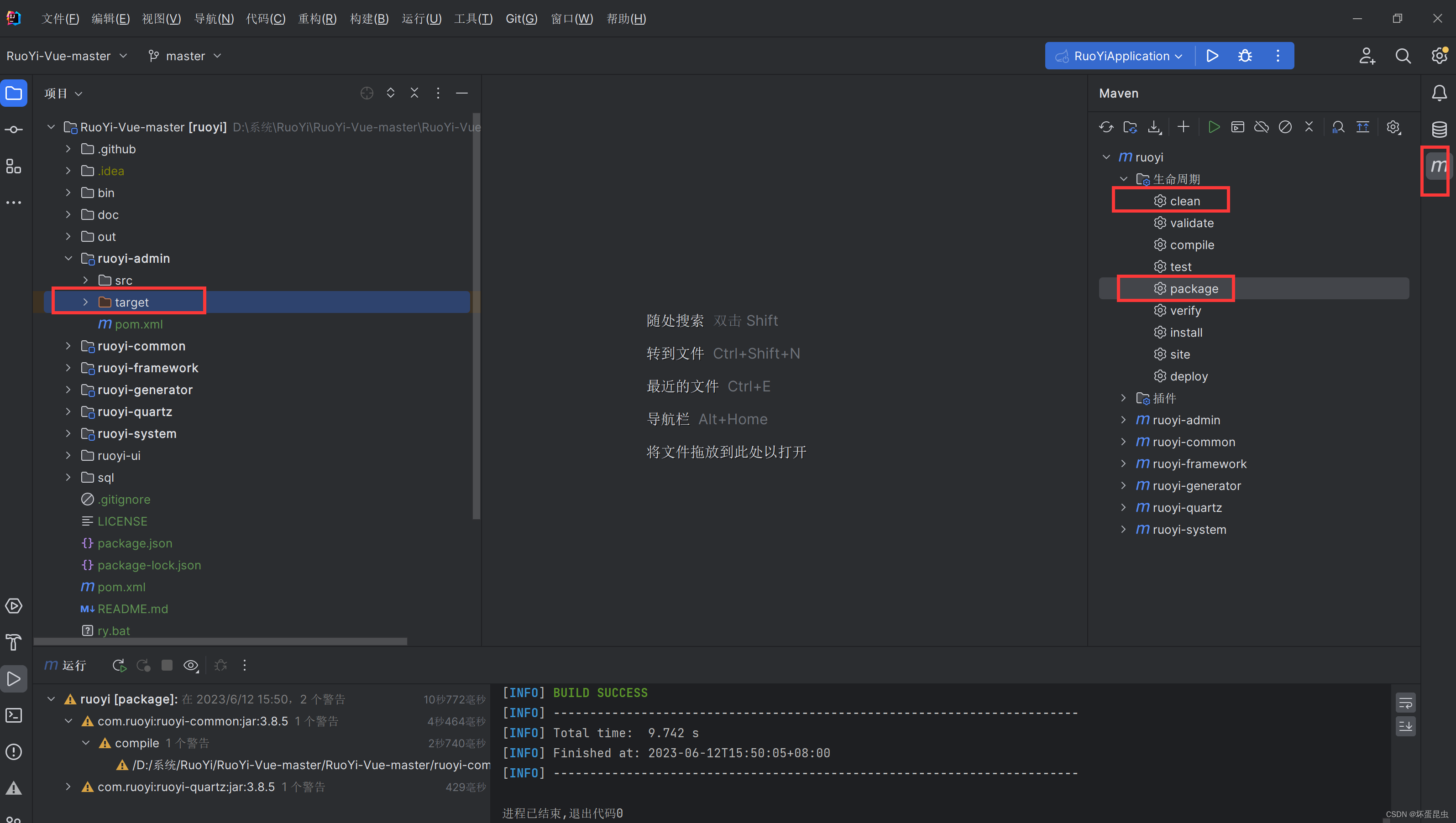Toggle scroll to end of console

[x=1405, y=726]
